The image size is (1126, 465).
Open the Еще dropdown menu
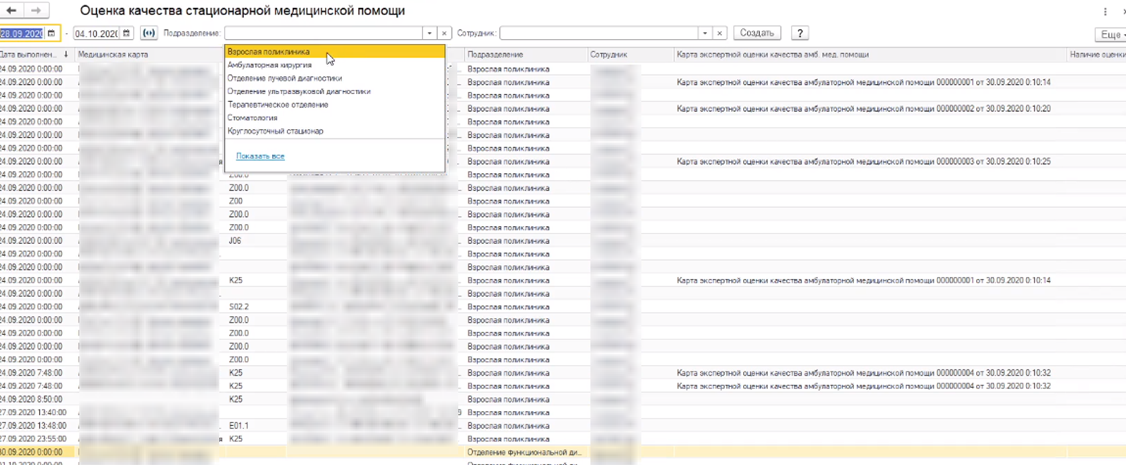(x=1110, y=34)
